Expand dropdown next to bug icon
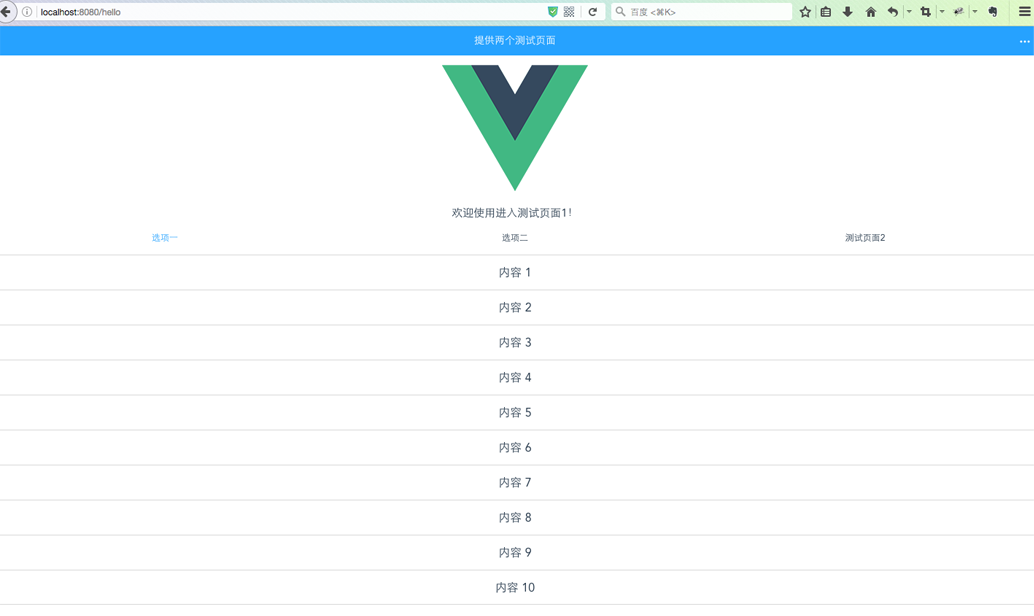Screen dimensions: 1034x616 coord(975,12)
